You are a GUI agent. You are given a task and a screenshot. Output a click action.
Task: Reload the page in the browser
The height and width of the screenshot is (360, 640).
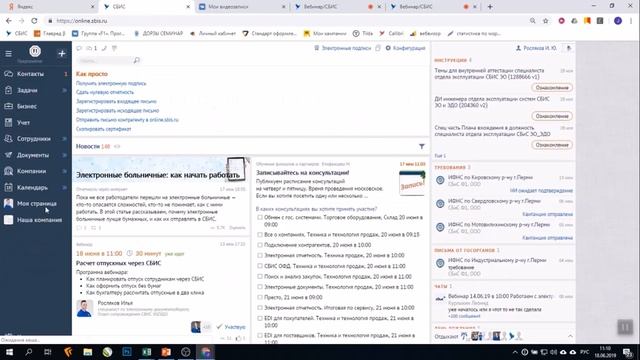pos(34,20)
